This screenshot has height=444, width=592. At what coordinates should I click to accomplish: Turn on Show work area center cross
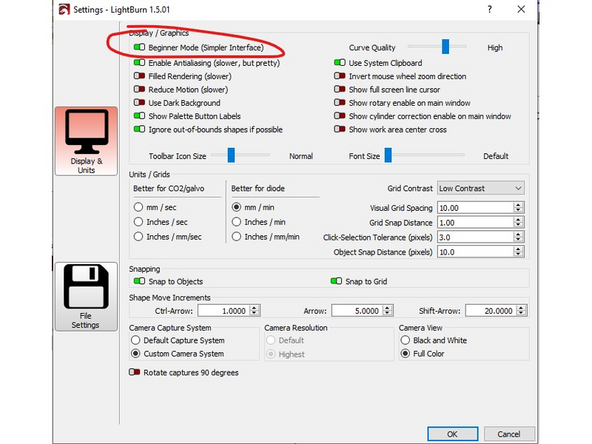tap(340, 129)
